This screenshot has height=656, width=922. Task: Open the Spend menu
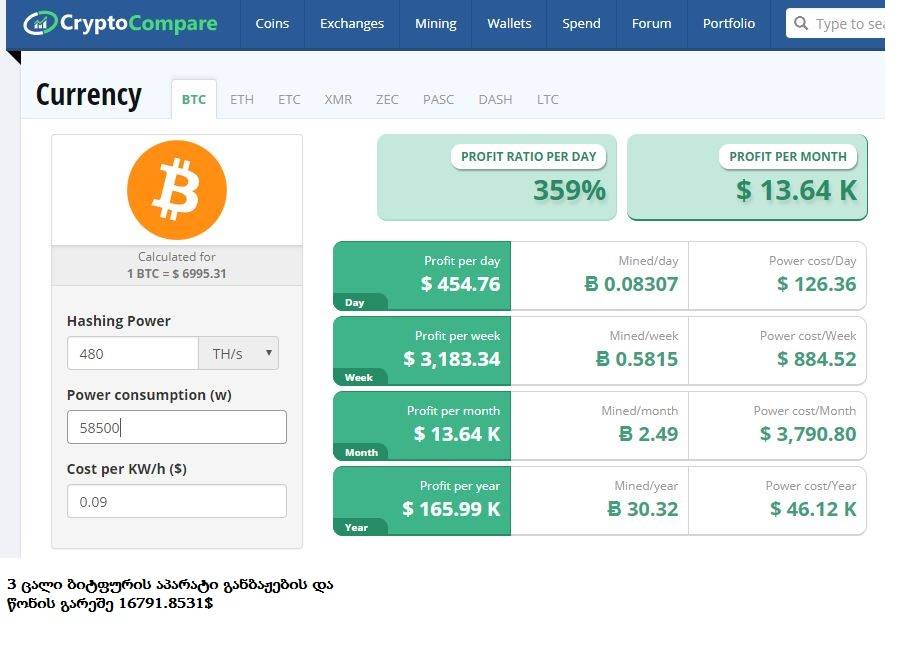(x=582, y=24)
